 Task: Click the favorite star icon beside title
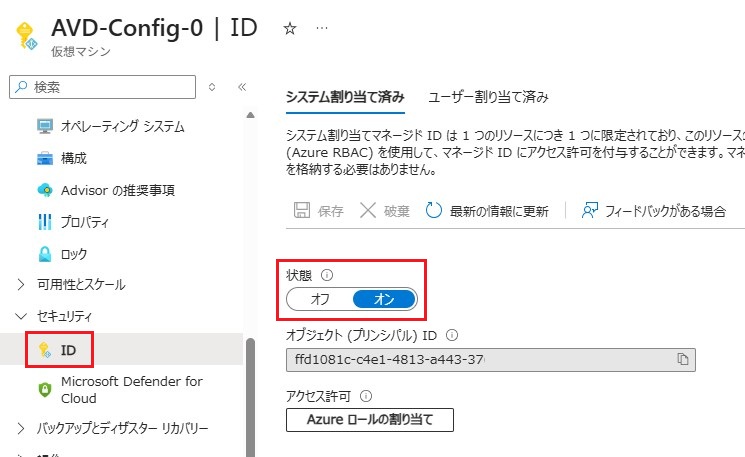coord(290,28)
